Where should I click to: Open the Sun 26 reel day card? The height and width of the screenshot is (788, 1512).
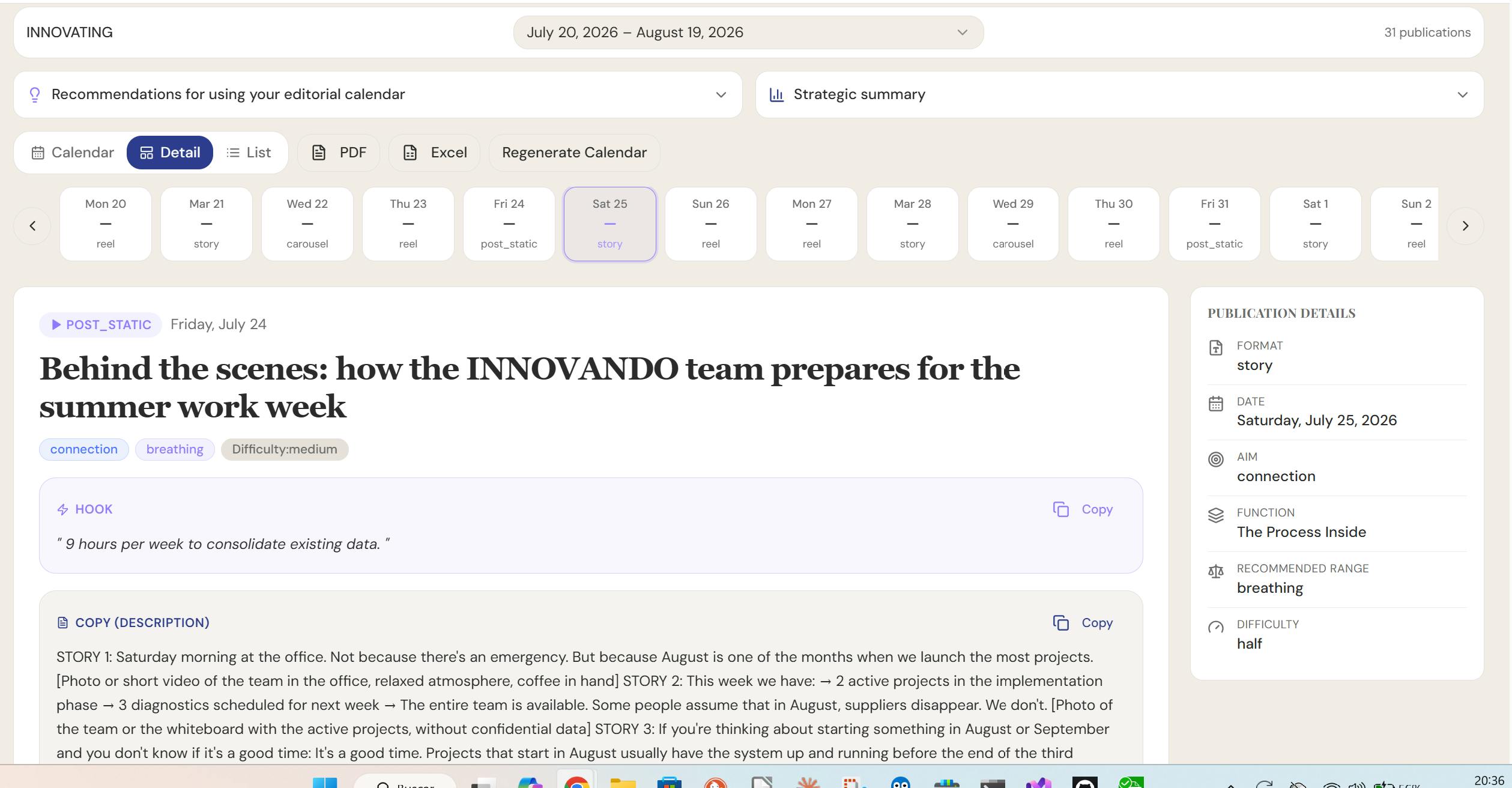click(711, 224)
